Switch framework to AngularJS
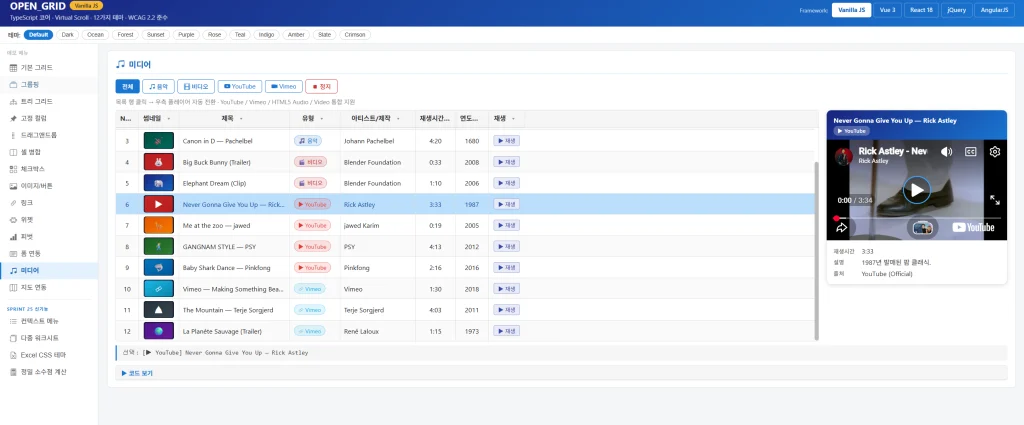 point(995,10)
